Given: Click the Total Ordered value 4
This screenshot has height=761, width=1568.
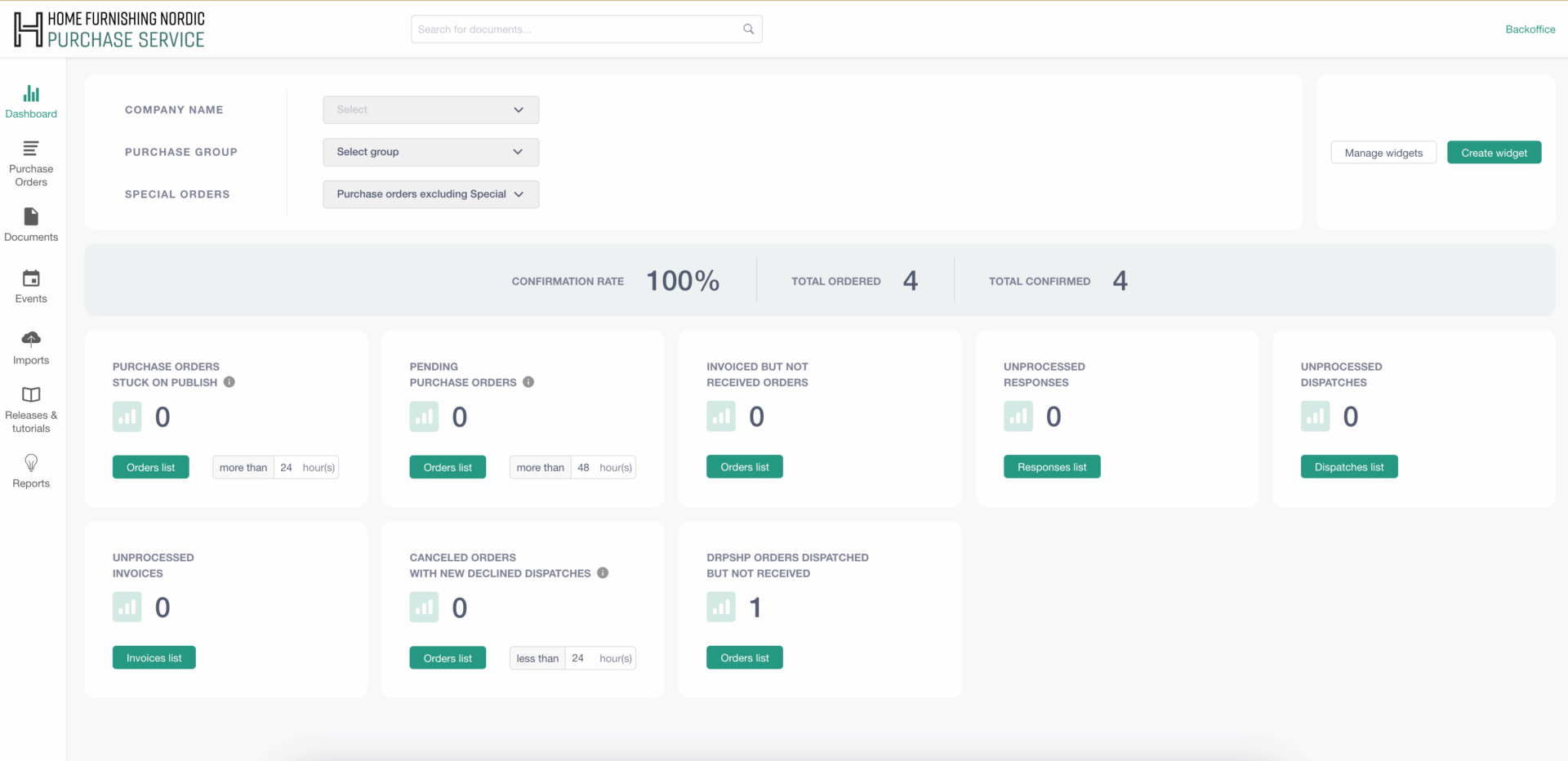Looking at the screenshot, I should [x=911, y=281].
